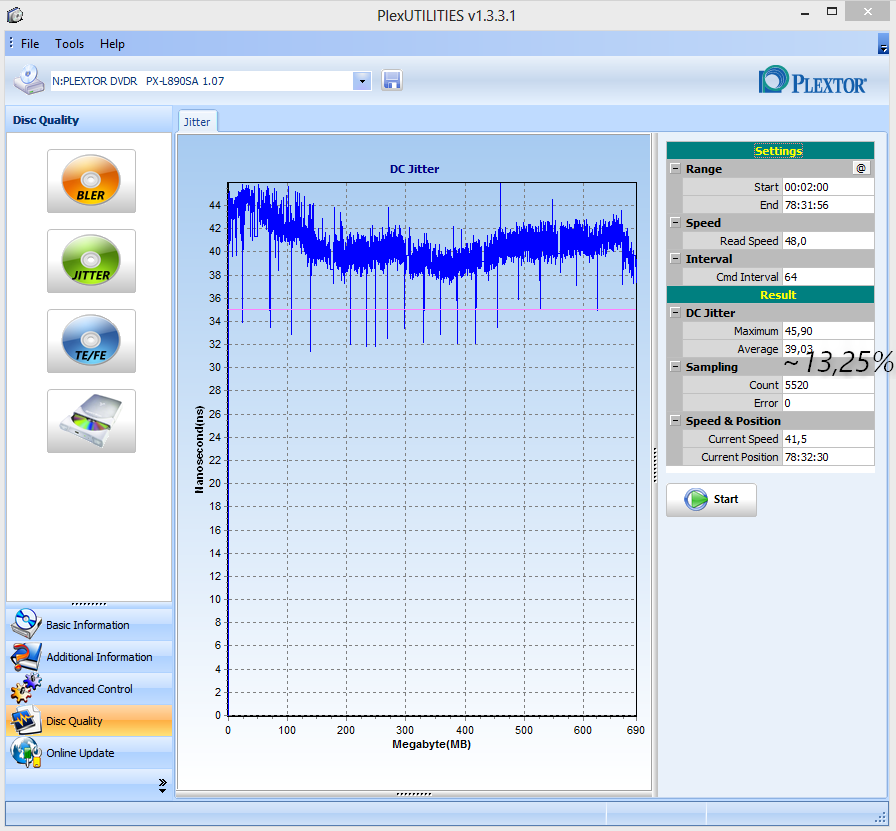Click the chart panel bottom splitter grip

pyautogui.click(x=414, y=794)
